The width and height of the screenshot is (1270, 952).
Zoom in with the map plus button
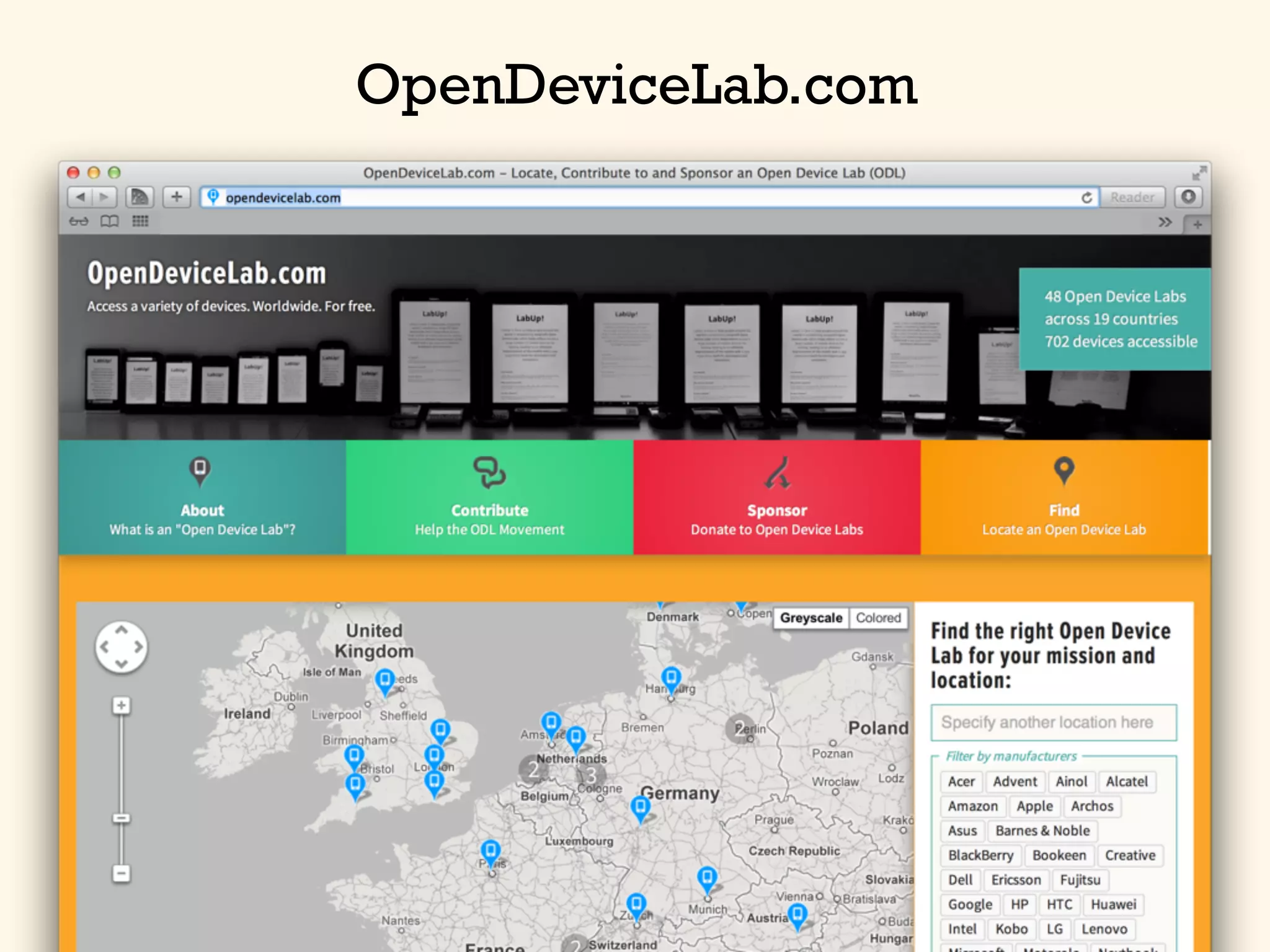(x=122, y=705)
